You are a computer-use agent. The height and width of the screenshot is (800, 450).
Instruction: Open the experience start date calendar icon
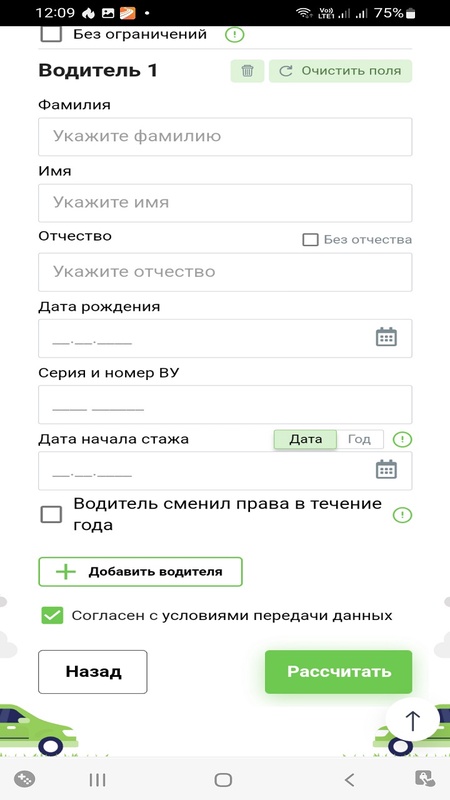[x=386, y=469]
